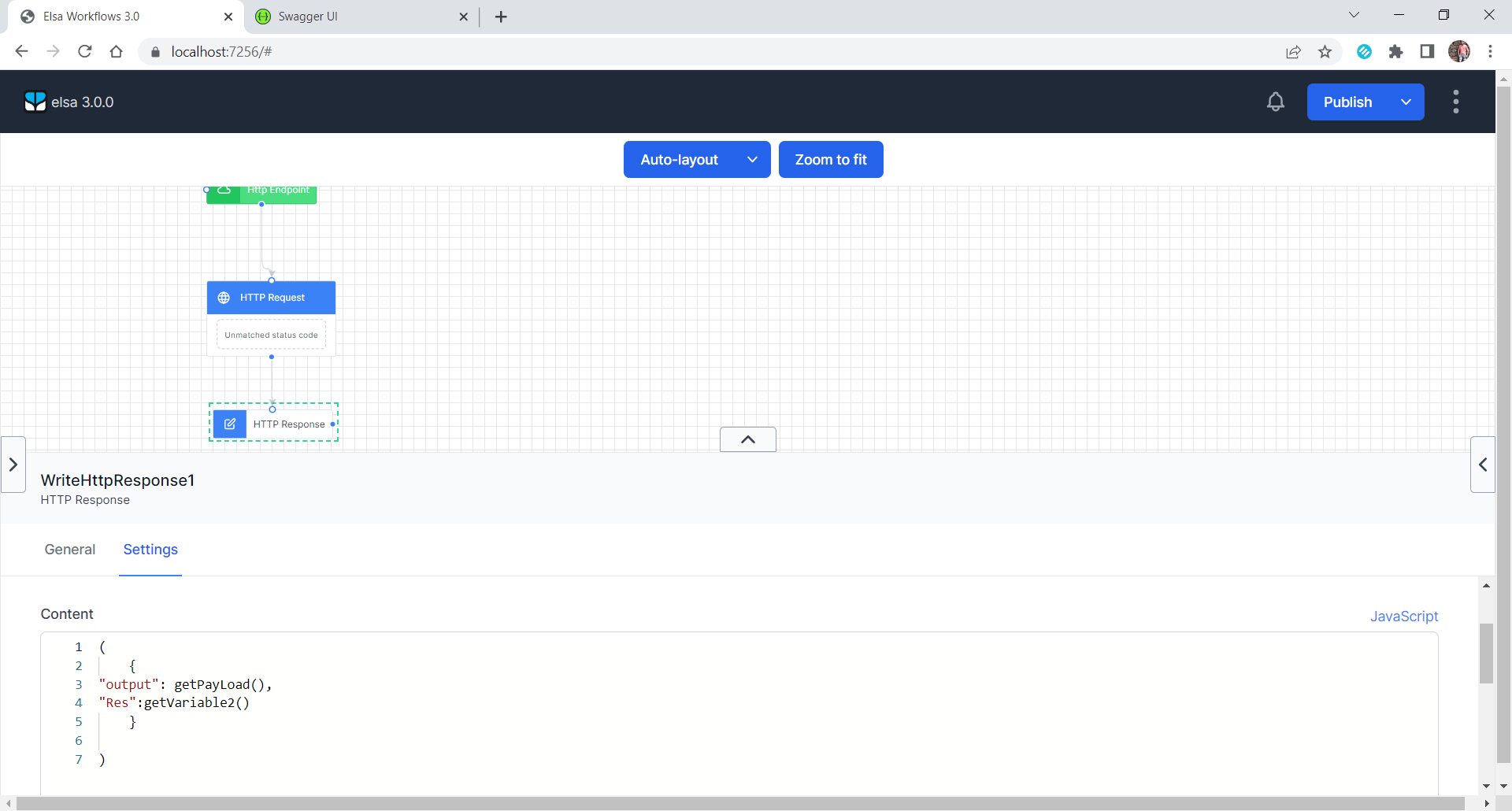Click the HTTP Request globe icon
Image resolution: width=1512 pixels, height=811 pixels.
click(x=224, y=298)
